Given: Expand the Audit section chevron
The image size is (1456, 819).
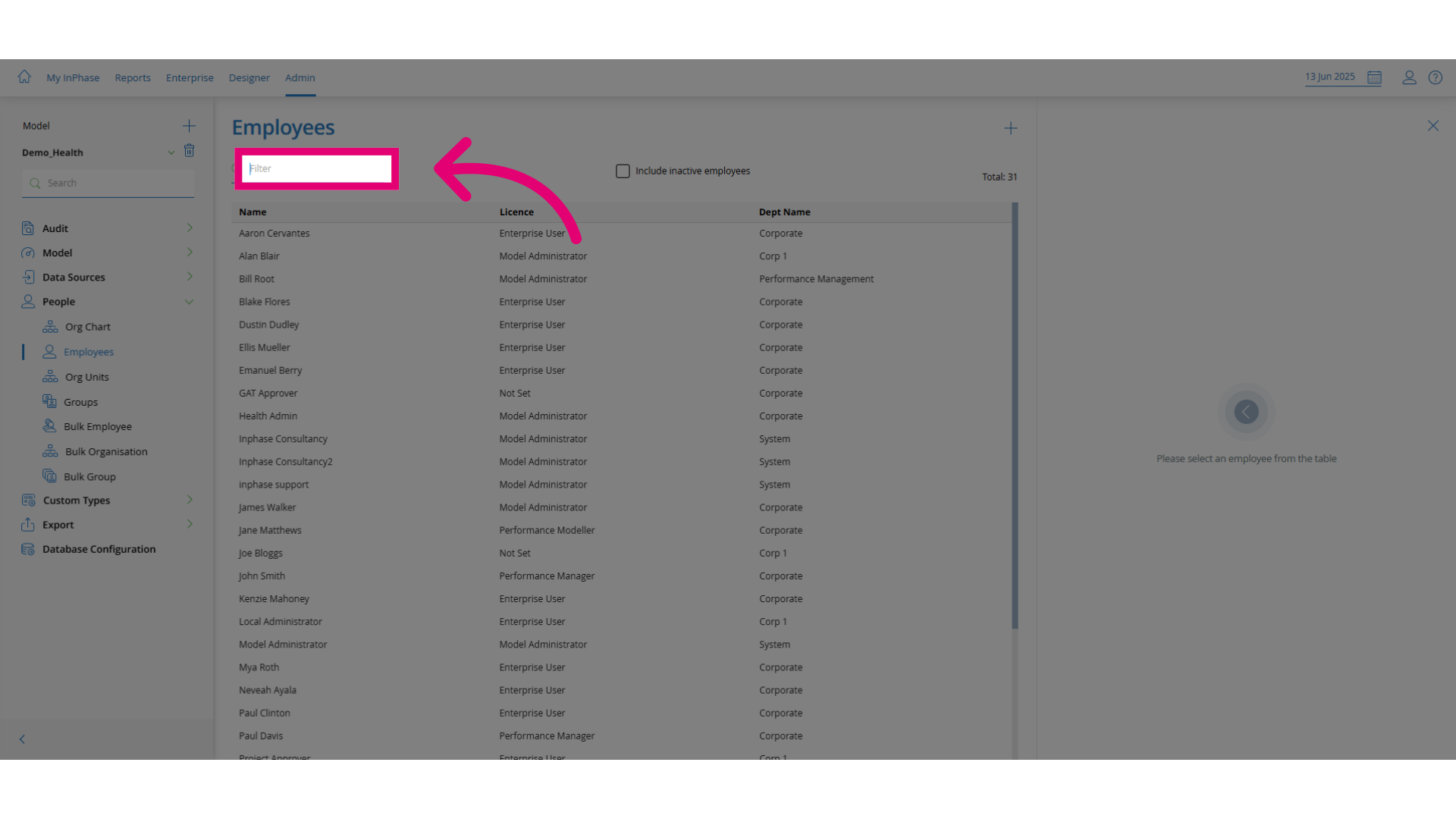Looking at the screenshot, I should pyautogui.click(x=190, y=227).
